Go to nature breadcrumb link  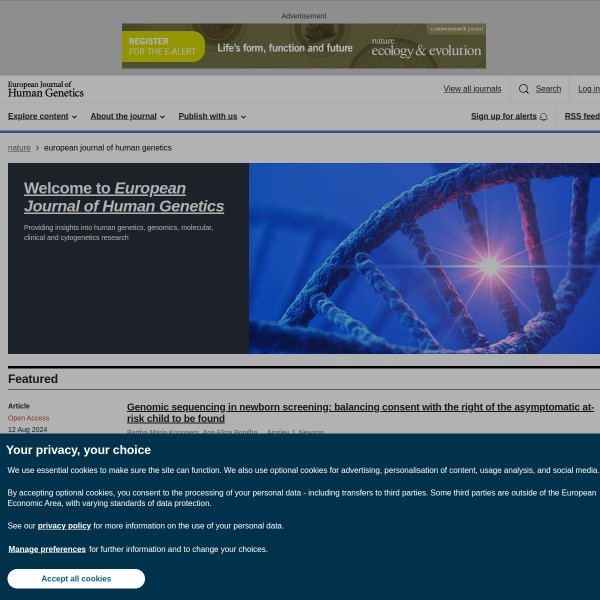pos(19,148)
